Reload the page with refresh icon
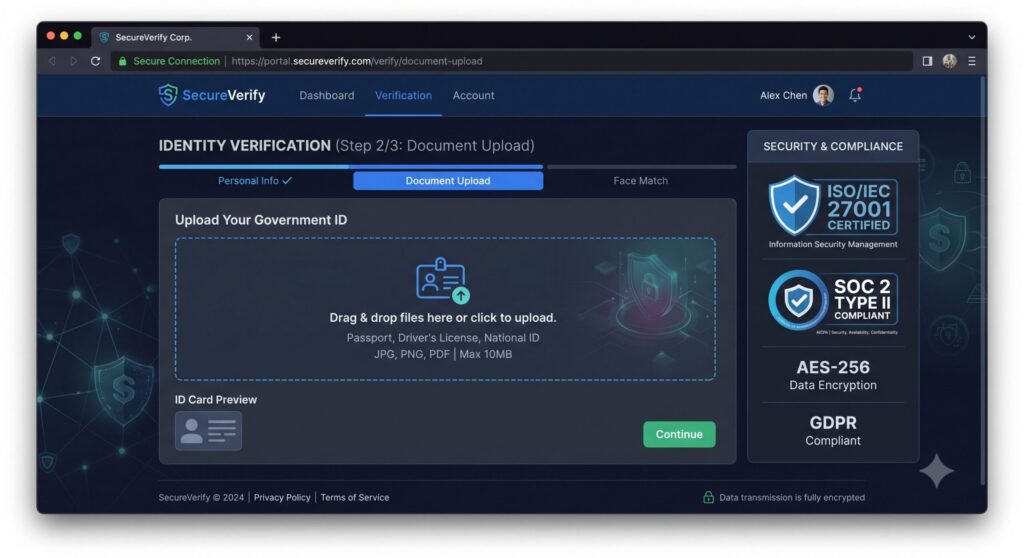Viewport: 1024px width, 558px height. pos(95,61)
